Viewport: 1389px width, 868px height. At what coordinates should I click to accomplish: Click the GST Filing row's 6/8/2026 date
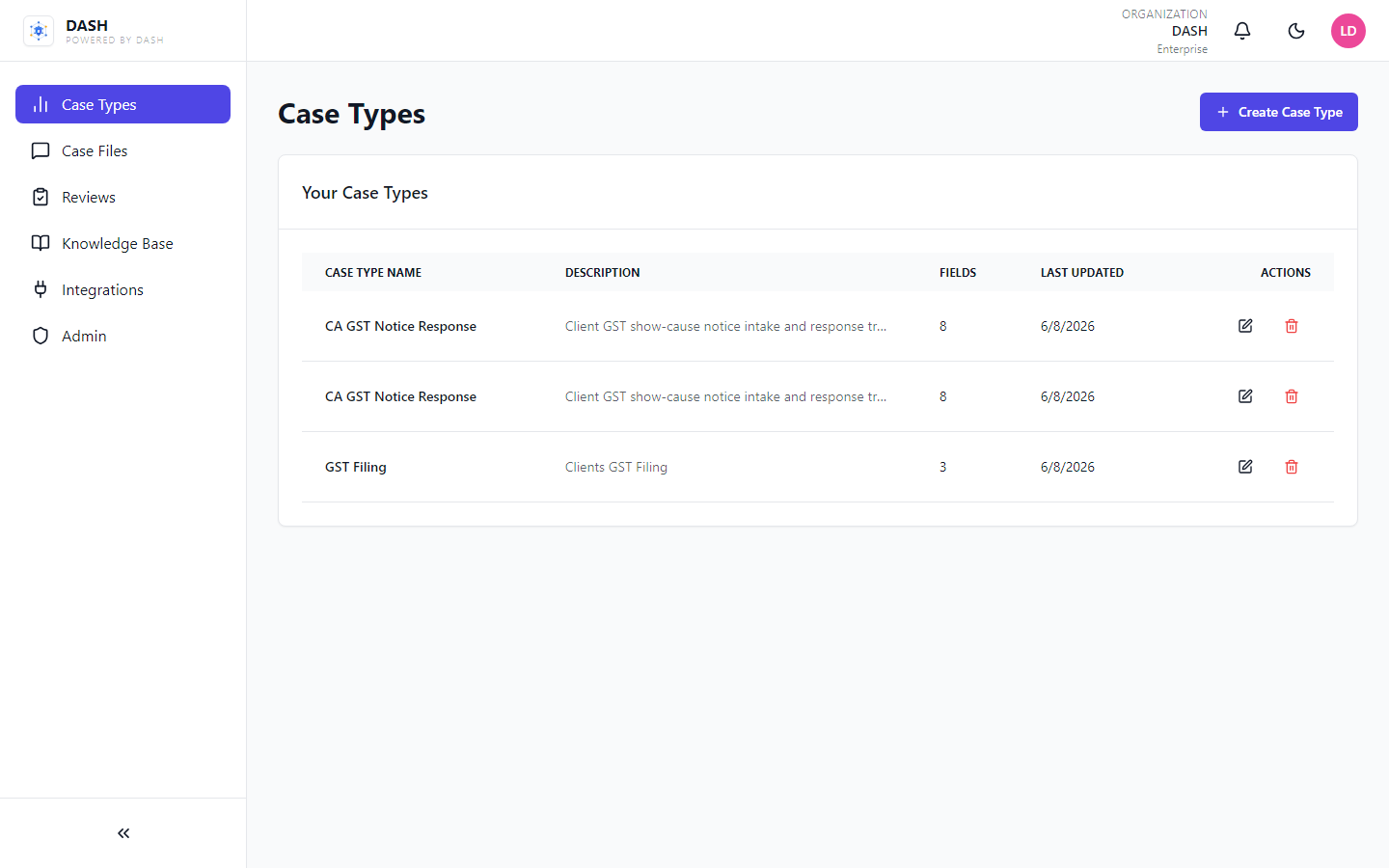tap(1068, 467)
